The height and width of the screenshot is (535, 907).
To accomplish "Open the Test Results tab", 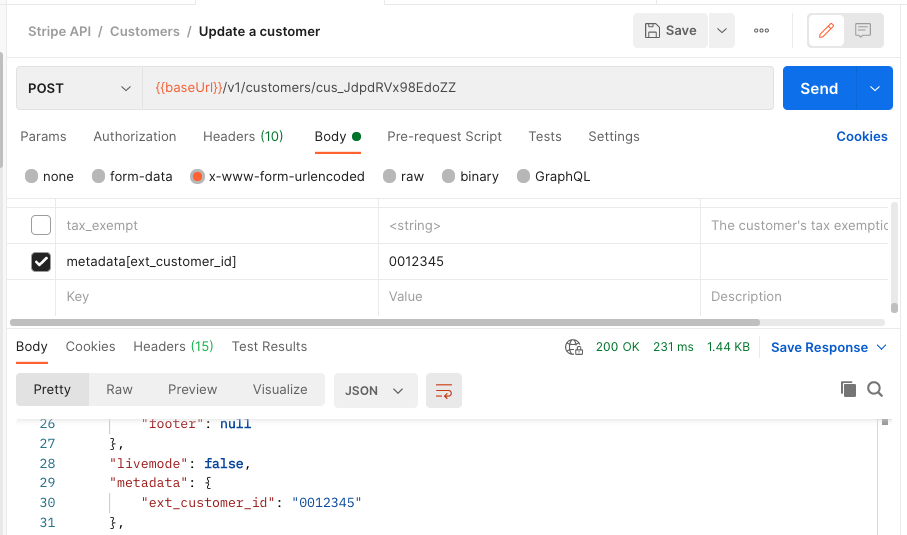I will [x=269, y=346].
